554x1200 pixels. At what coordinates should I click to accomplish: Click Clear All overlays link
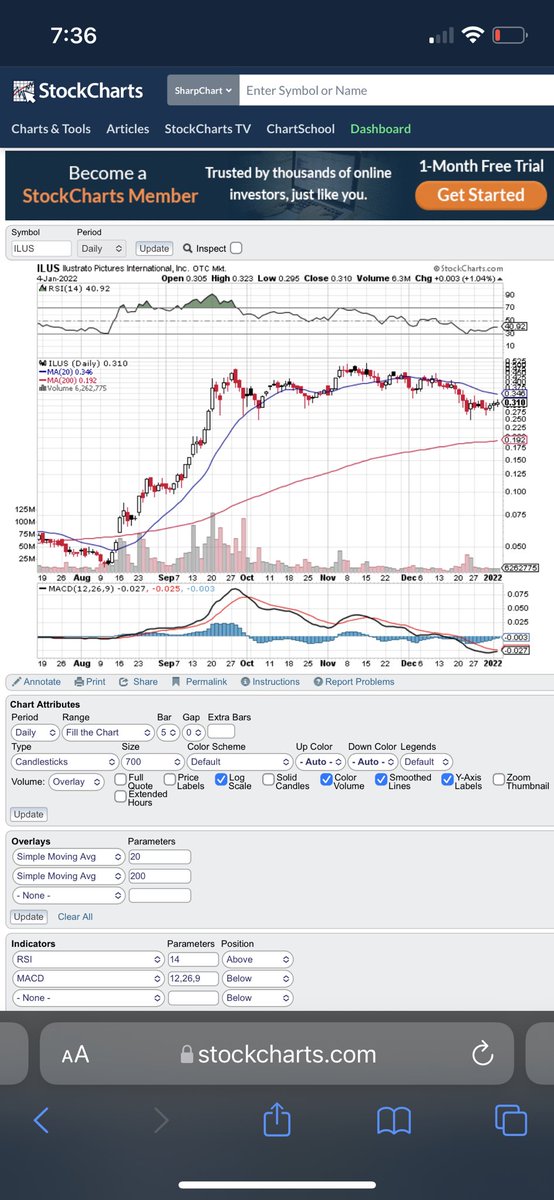[75, 917]
